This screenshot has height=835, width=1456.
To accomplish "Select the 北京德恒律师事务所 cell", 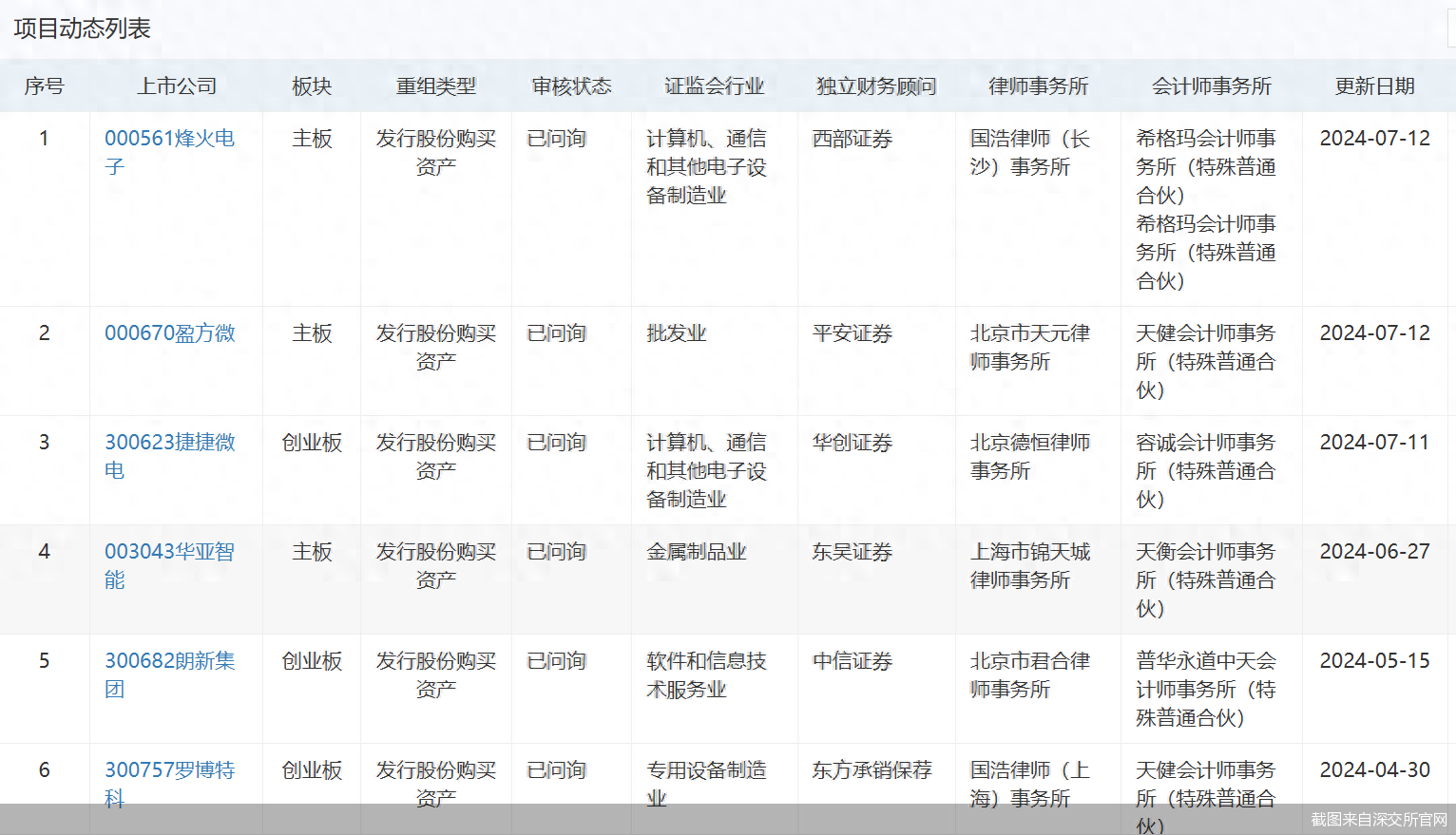I will 1030,456.
